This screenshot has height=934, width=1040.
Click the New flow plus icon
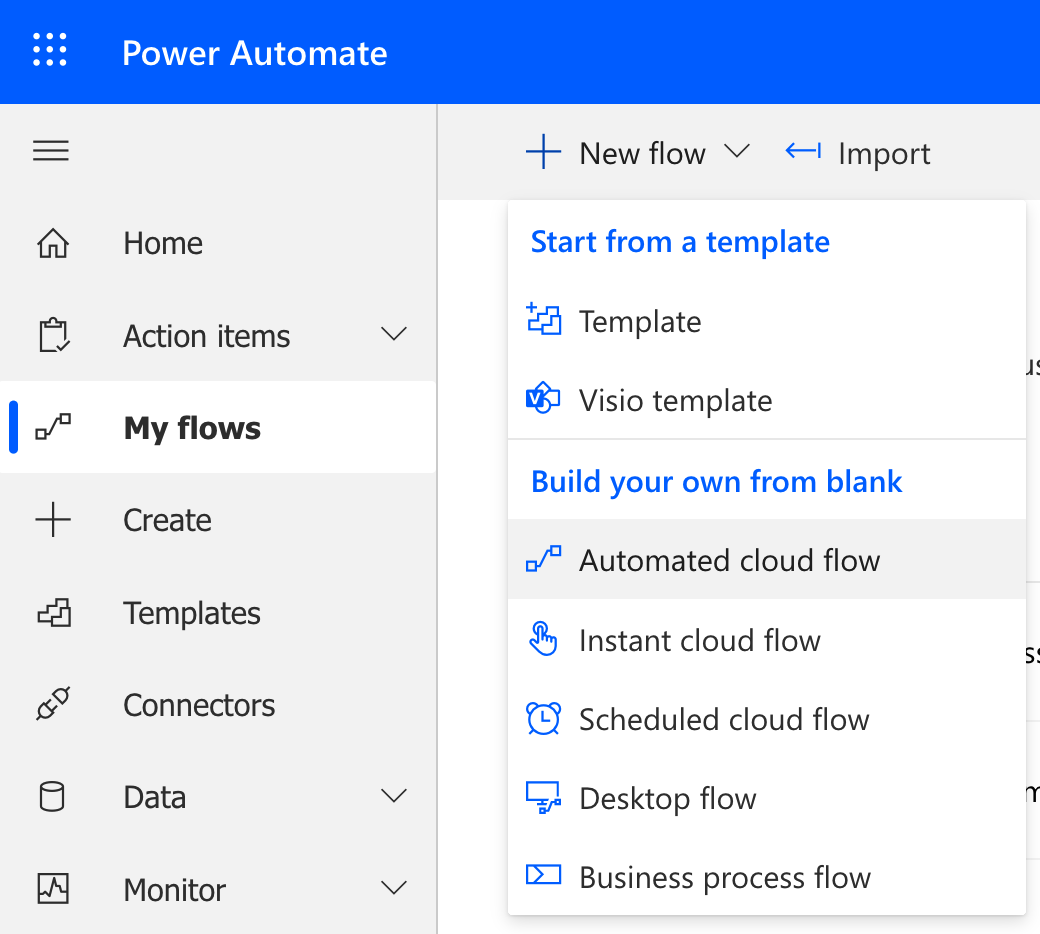point(543,152)
